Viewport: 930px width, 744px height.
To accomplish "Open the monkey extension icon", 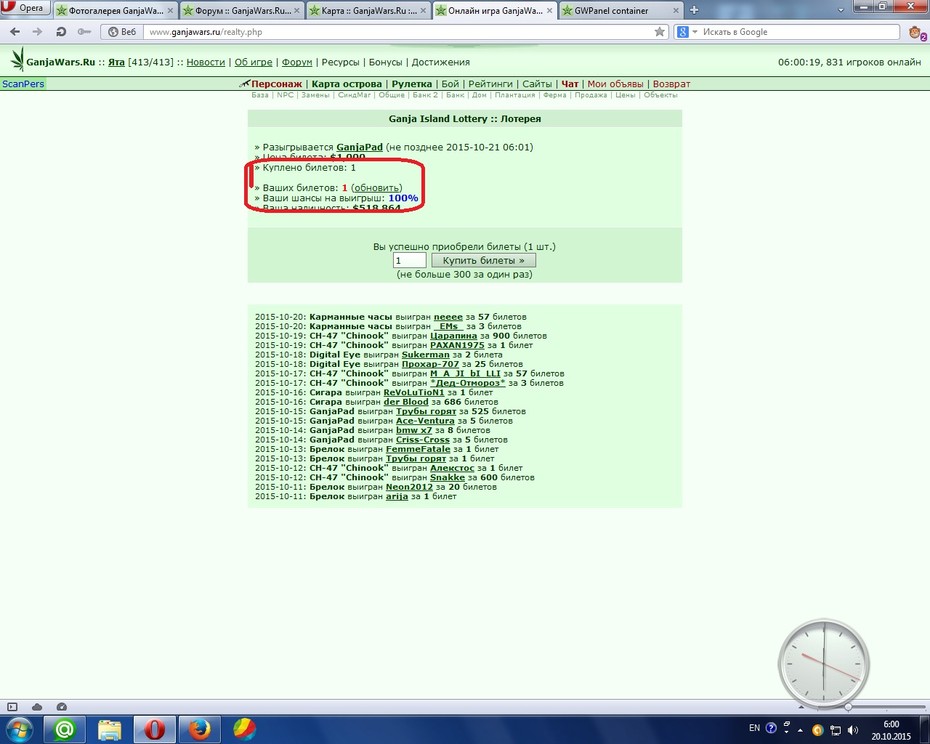I will [x=916, y=33].
